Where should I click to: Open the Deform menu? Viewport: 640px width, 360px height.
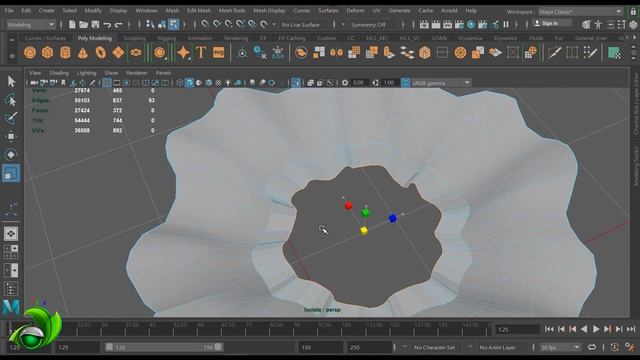pyautogui.click(x=355, y=11)
